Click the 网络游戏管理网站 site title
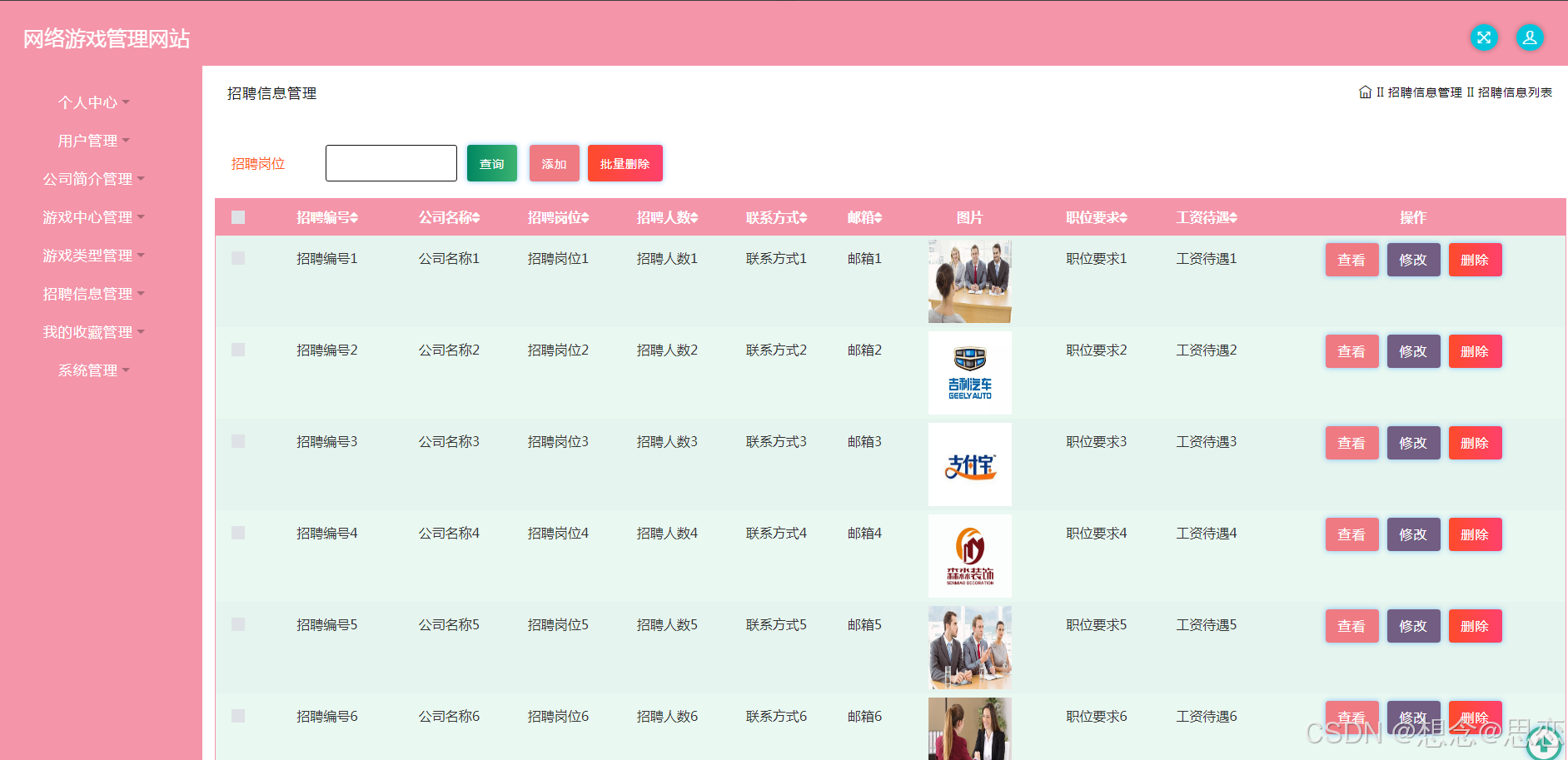Image resolution: width=1568 pixels, height=760 pixels. tap(107, 38)
